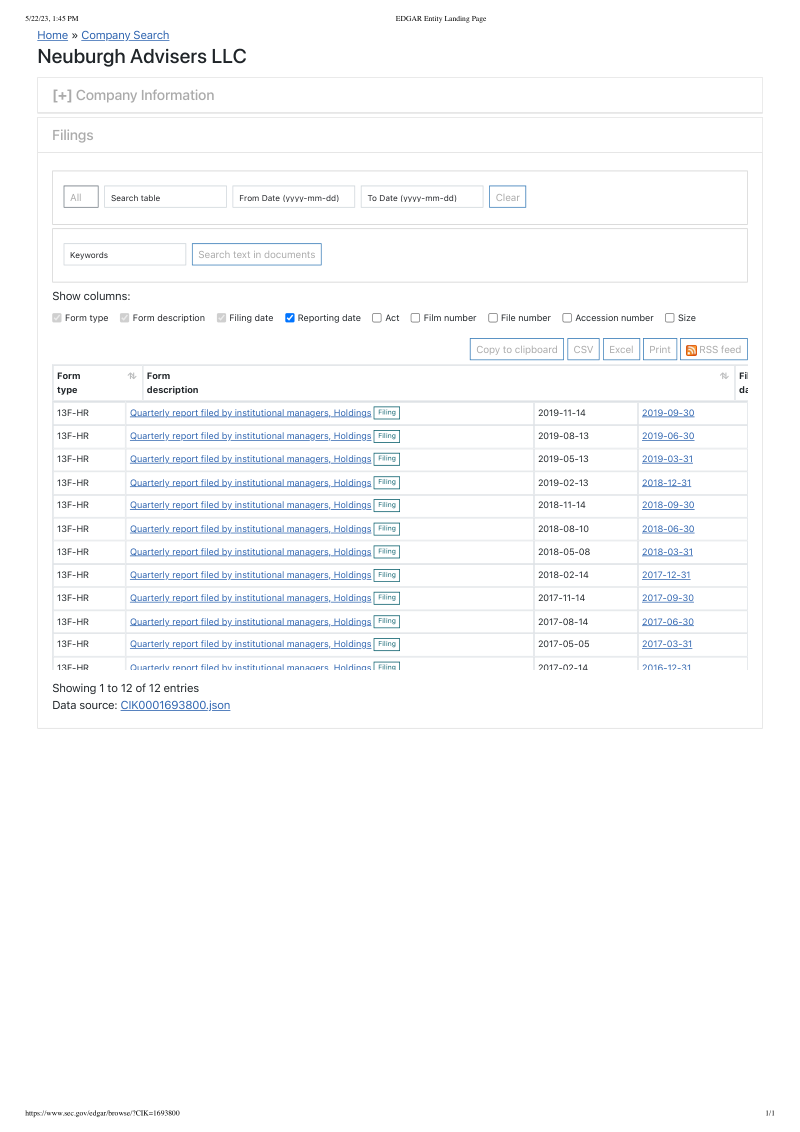Click the From Date input
The image size is (800, 1132).
293,197
